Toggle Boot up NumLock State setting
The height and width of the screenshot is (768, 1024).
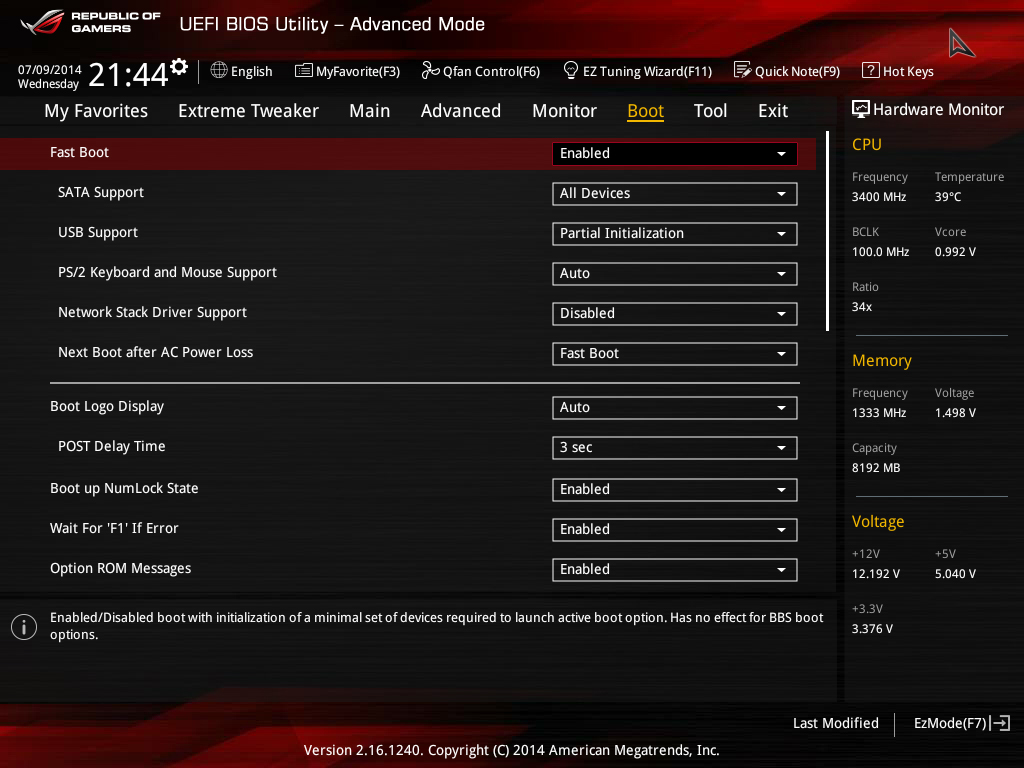[675, 489]
